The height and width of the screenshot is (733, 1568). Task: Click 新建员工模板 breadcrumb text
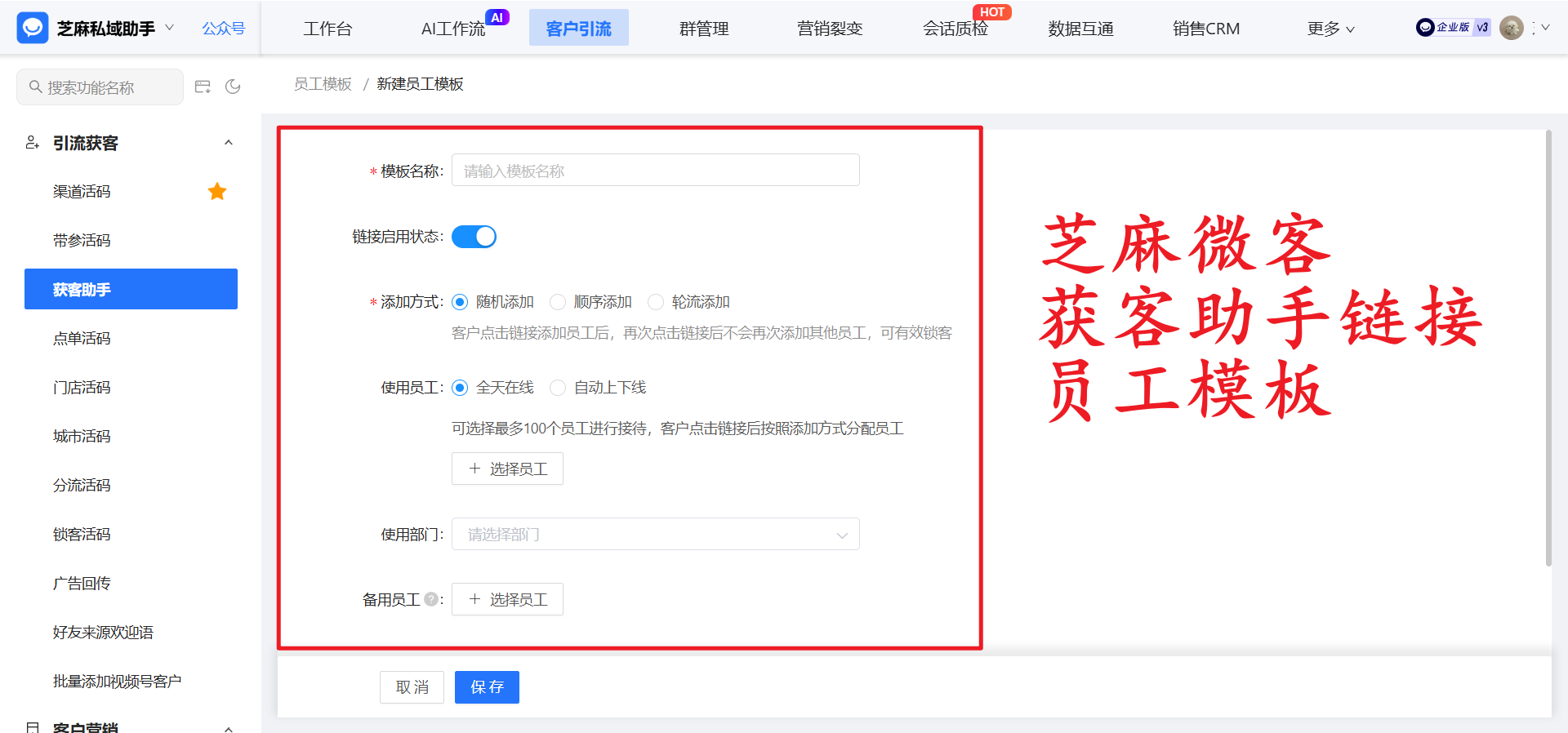420,84
